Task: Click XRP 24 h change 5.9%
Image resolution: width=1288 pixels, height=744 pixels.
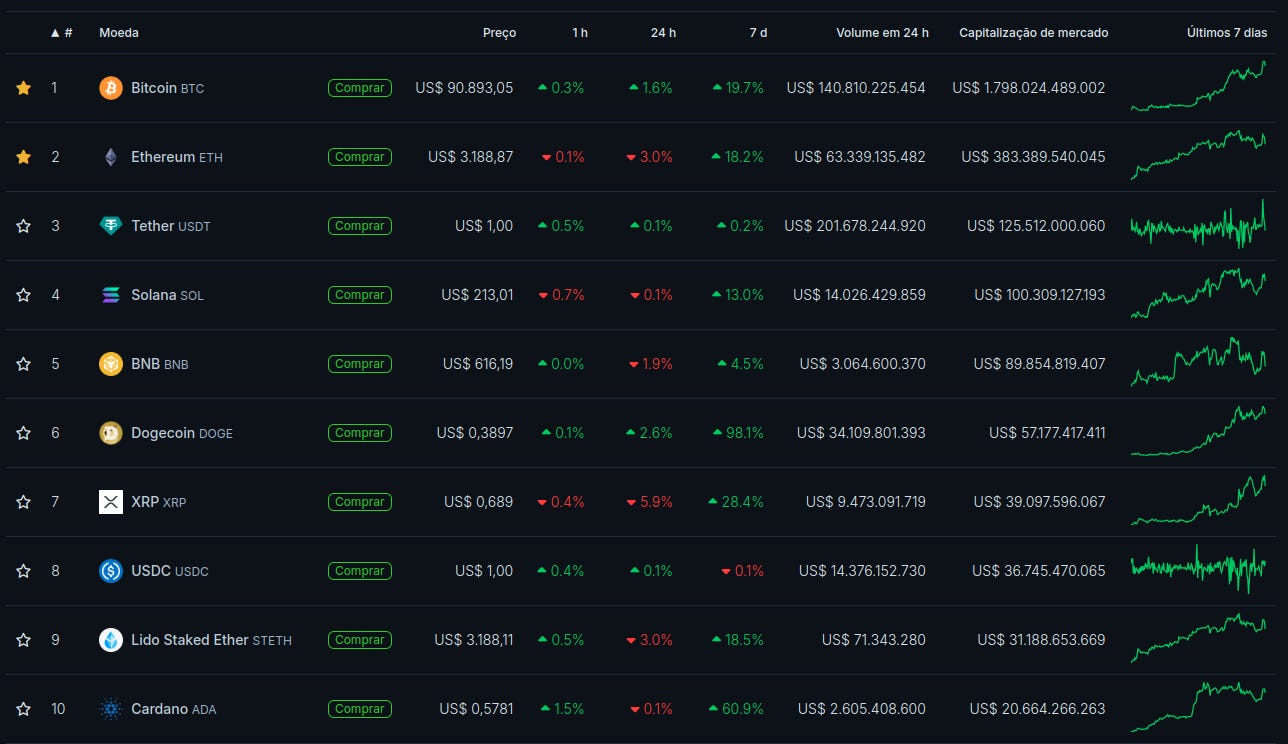Action: pyautogui.click(x=649, y=502)
